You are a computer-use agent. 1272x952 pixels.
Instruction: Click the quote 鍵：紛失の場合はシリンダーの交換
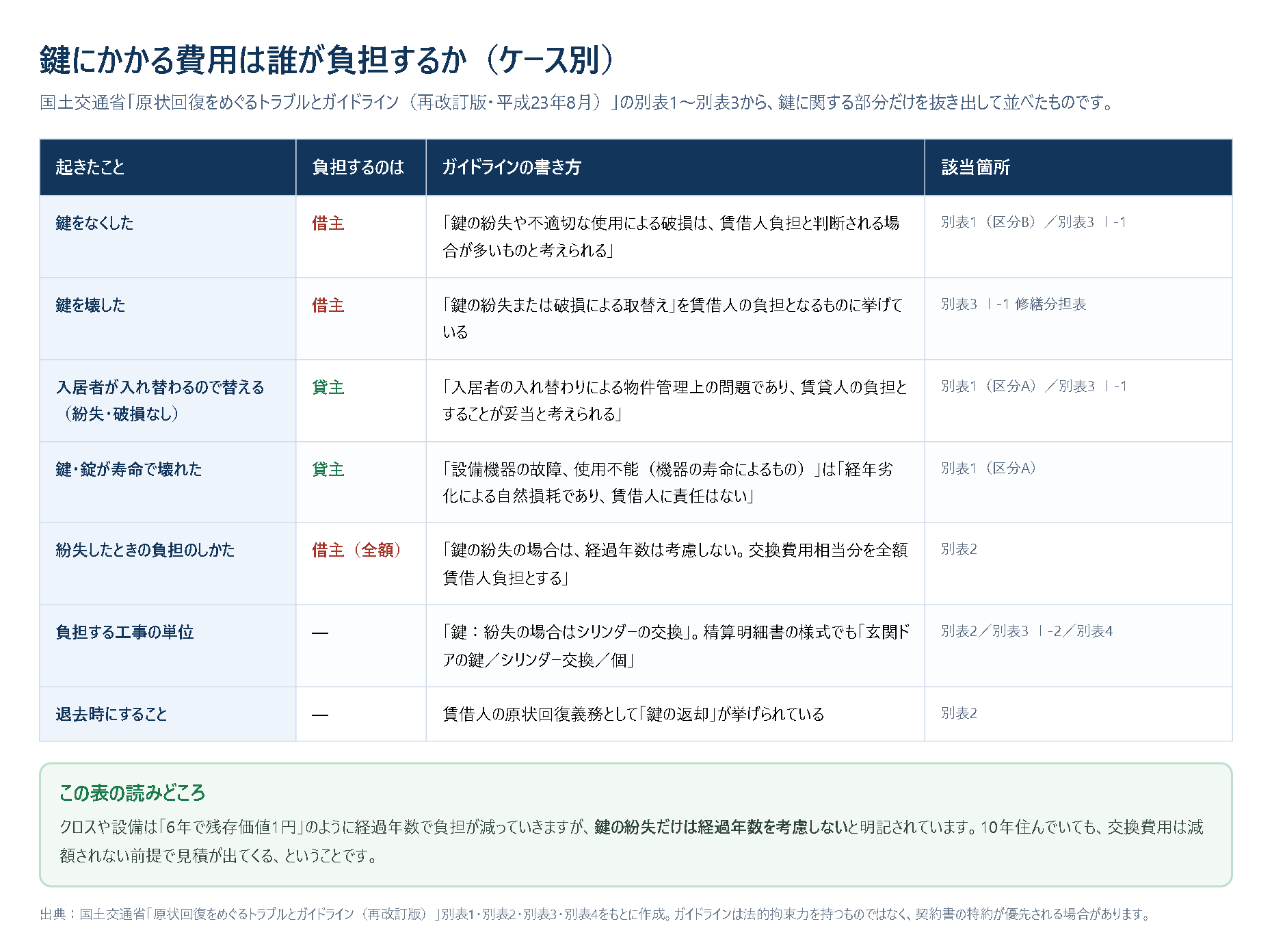click(676, 646)
